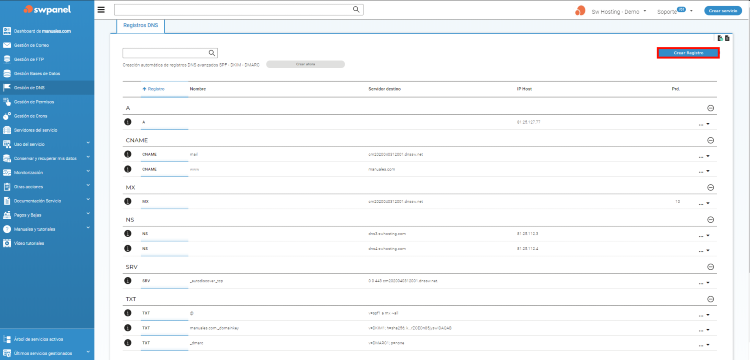The image size is (750, 360).
Task: Open info icon for the MX record
Action: point(128,202)
